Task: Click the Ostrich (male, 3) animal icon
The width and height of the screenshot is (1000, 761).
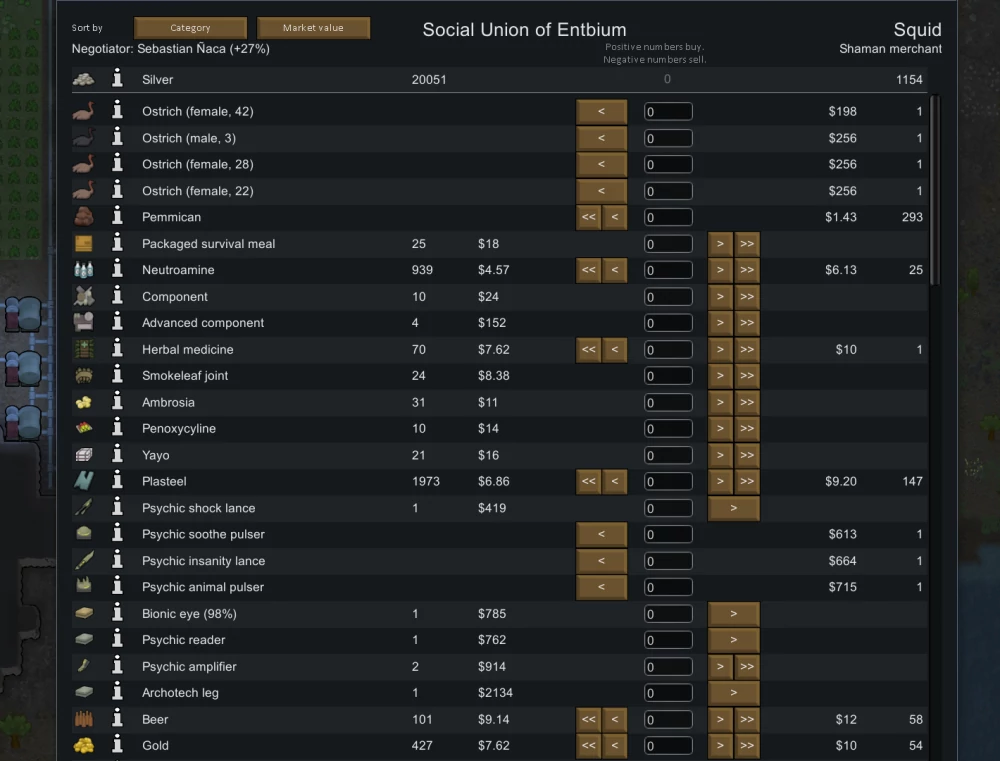Action: [84, 138]
